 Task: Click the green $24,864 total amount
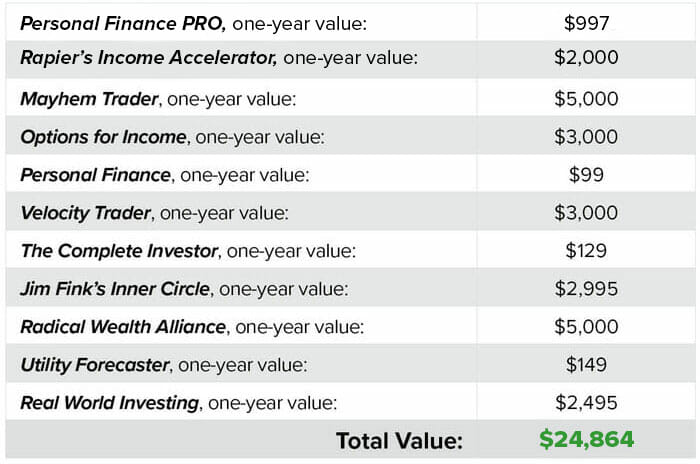[586, 440]
